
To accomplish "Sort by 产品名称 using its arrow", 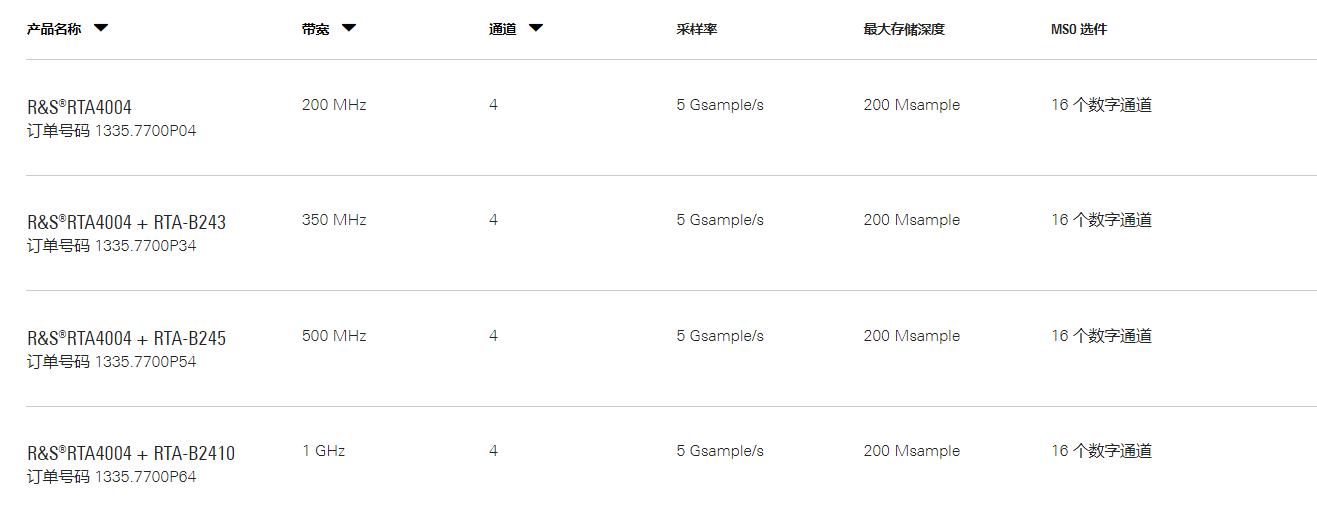I will coord(101,28).
